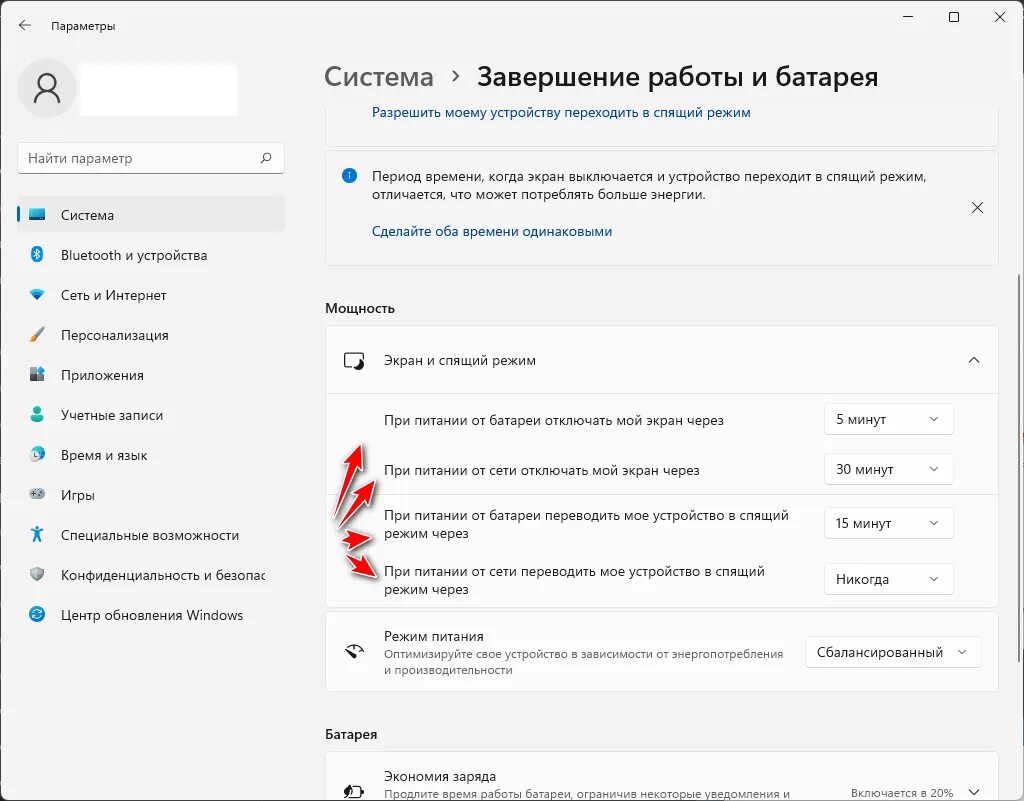Click the Экран и спящий режим screen icon
Viewport: 1024px width, 801px height.
pyautogui.click(x=354, y=361)
